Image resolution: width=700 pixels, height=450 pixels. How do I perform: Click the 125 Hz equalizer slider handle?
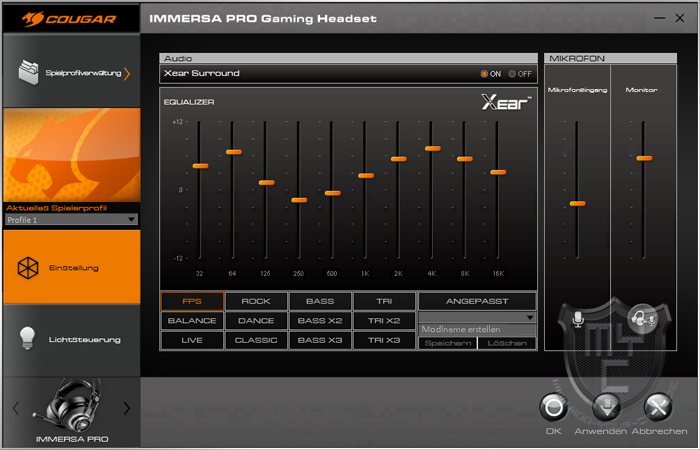click(x=267, y=183)
